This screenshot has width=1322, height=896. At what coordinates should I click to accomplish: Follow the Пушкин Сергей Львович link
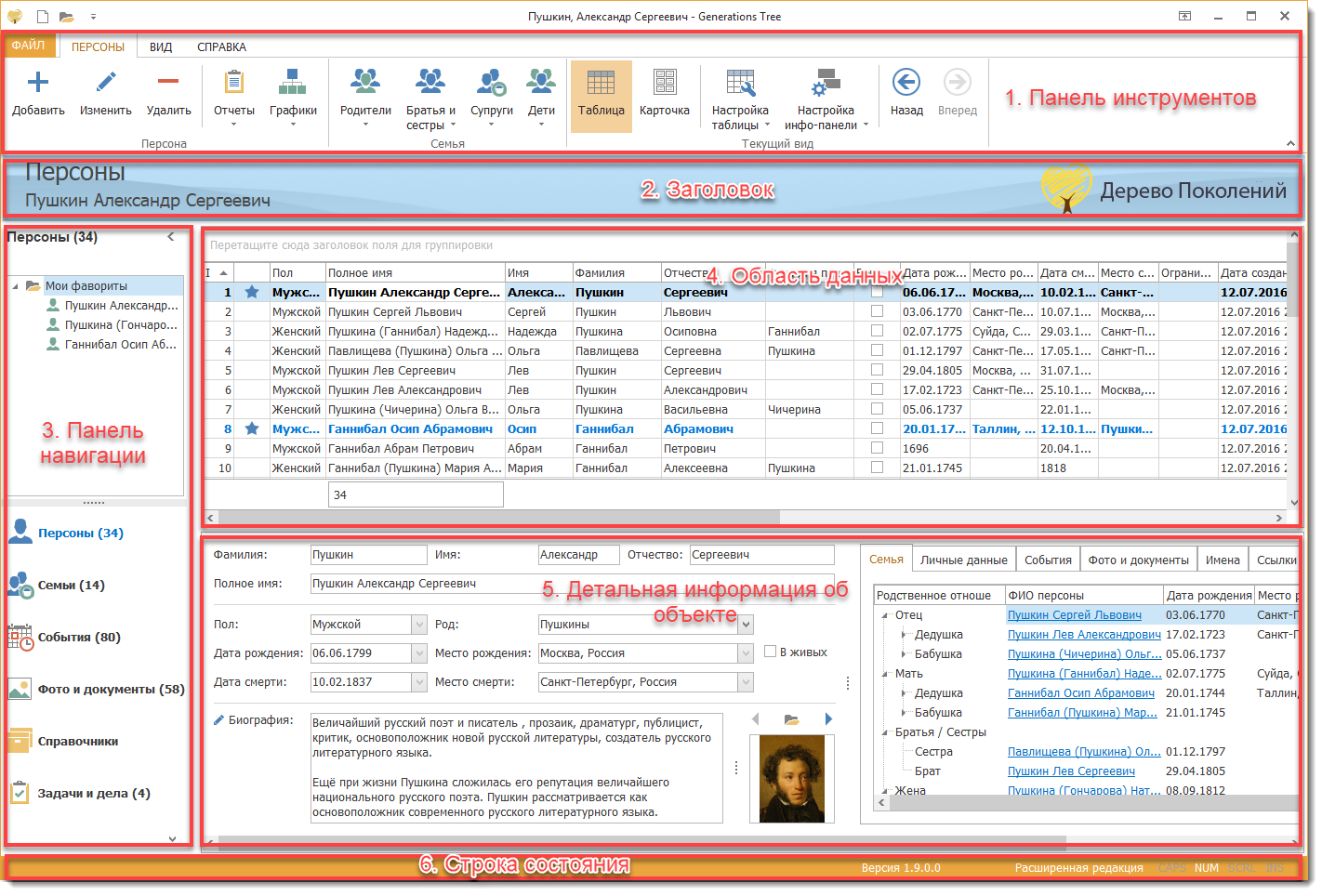tap(1075, 615)
